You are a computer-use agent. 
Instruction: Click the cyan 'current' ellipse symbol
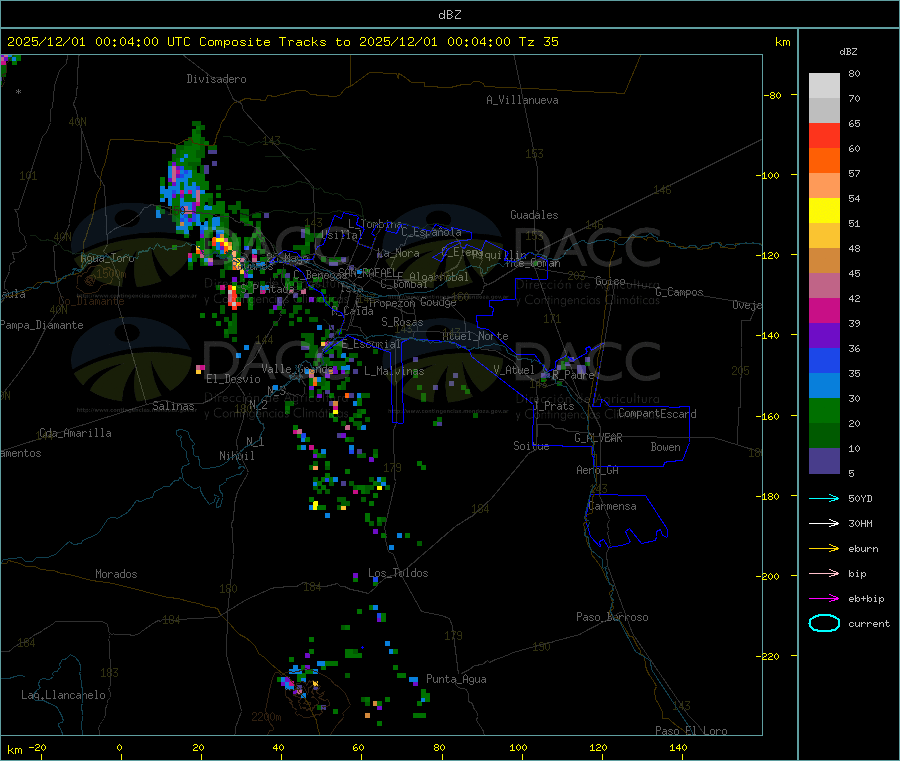(824, 623)
